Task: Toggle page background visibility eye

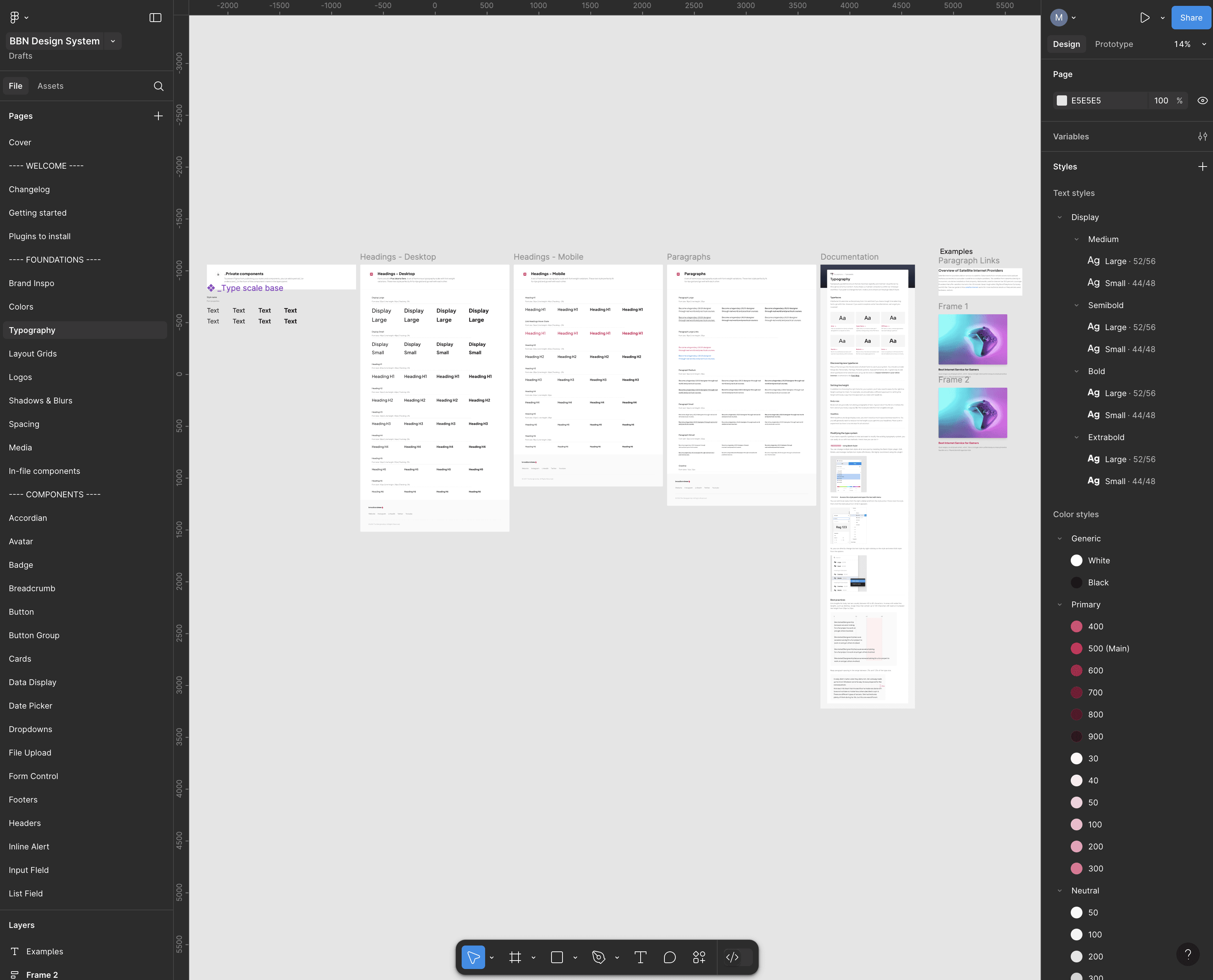Action: click(x=1202, y=100)
